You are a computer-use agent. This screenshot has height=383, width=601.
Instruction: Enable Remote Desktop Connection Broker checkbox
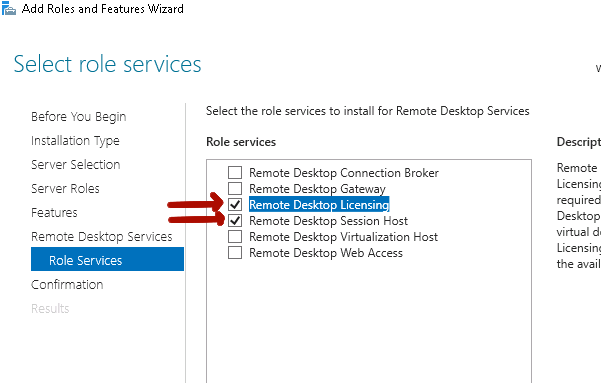coord(235,173)
